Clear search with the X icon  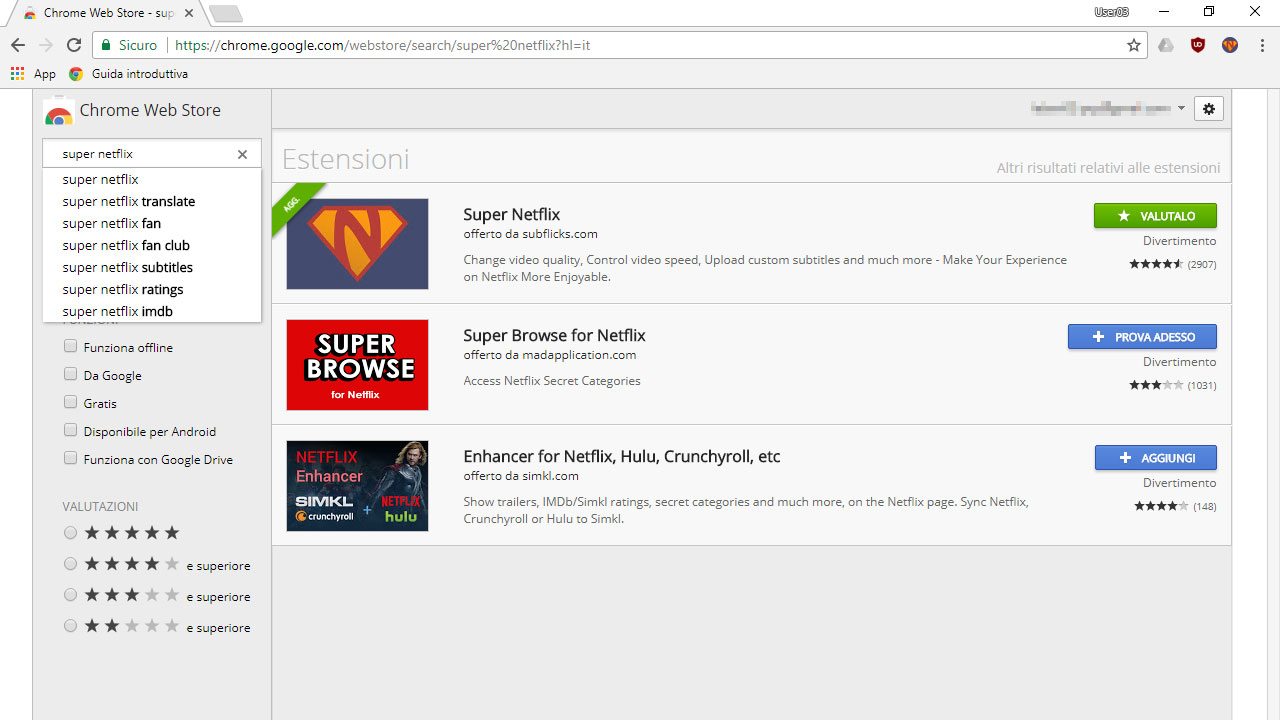242,154
